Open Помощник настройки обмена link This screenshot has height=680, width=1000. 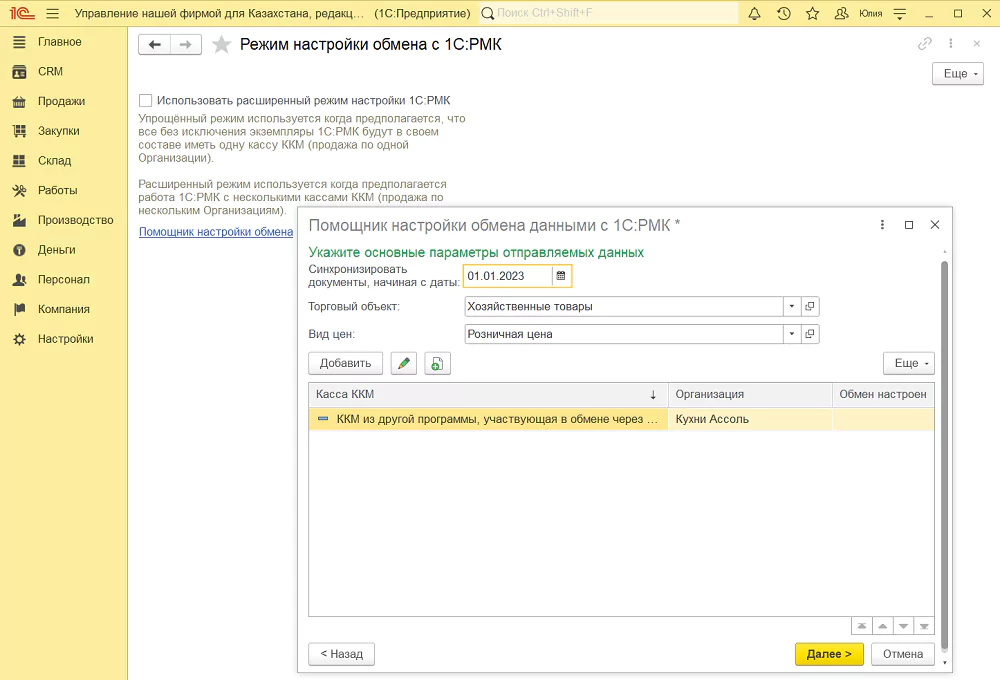(216, 232)
